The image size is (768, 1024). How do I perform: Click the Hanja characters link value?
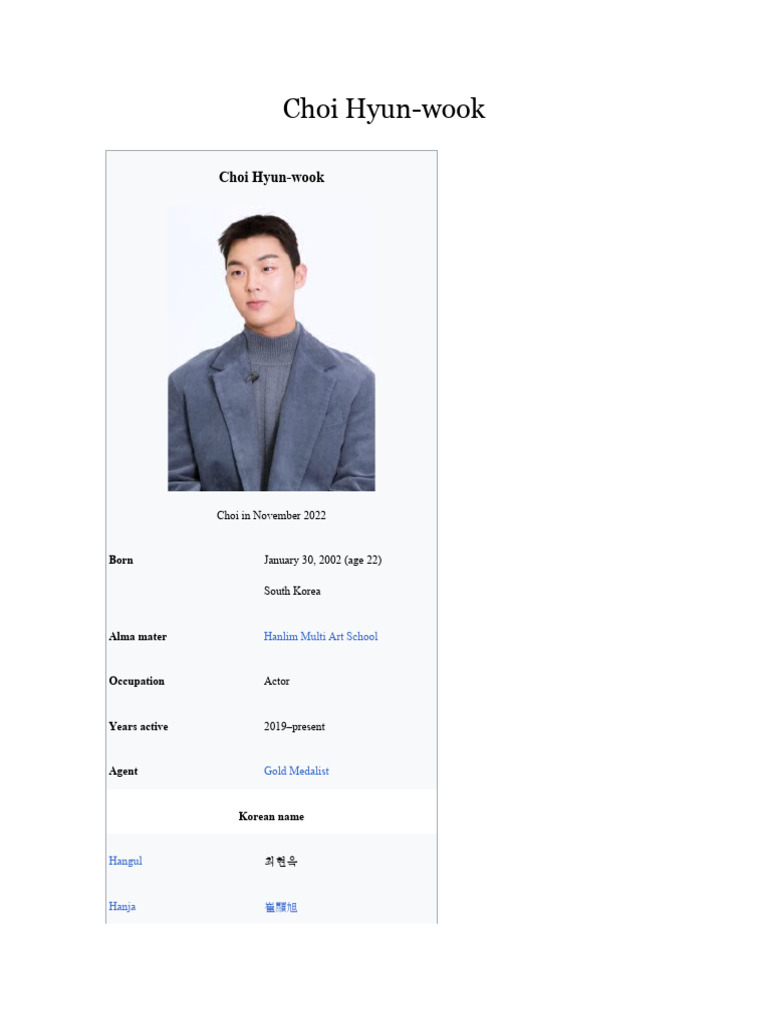pyautogui.click(x=281, y=906)
